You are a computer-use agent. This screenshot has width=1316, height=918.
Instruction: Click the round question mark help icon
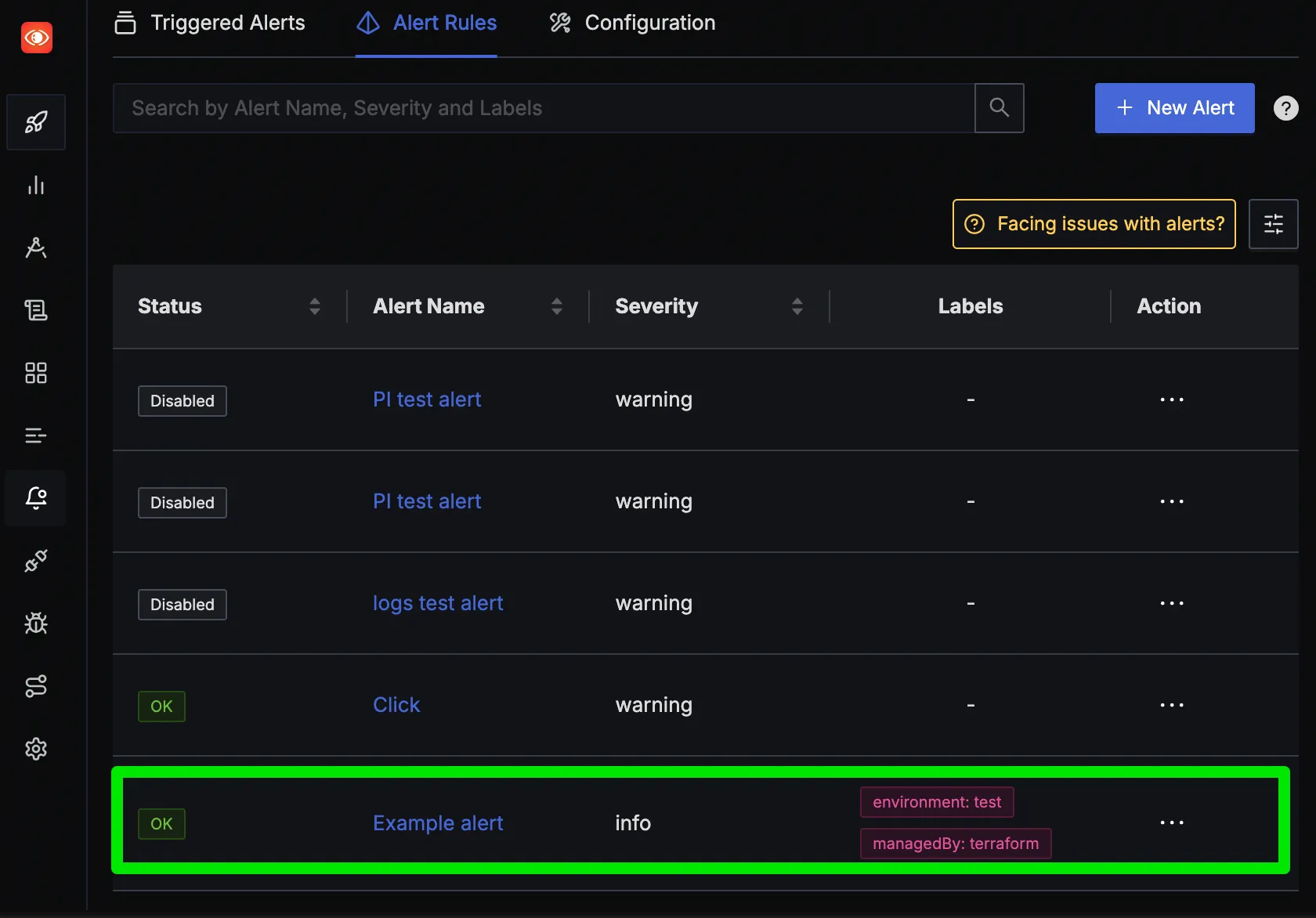[x=1285, y=108]
